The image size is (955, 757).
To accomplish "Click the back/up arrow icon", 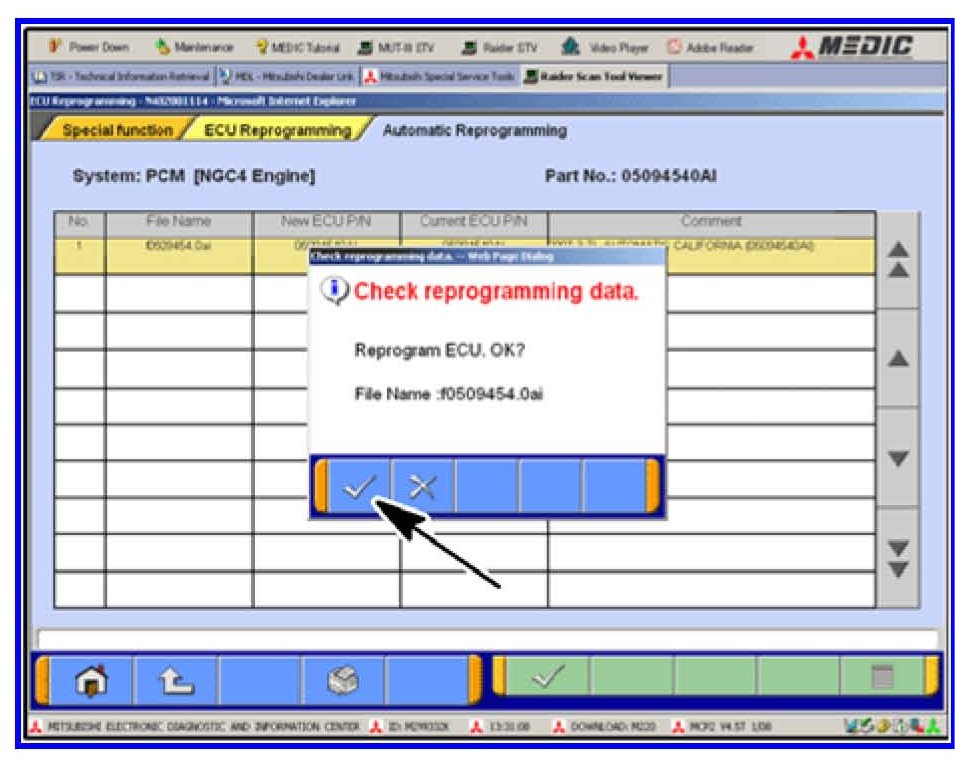I will coord(175,681).
